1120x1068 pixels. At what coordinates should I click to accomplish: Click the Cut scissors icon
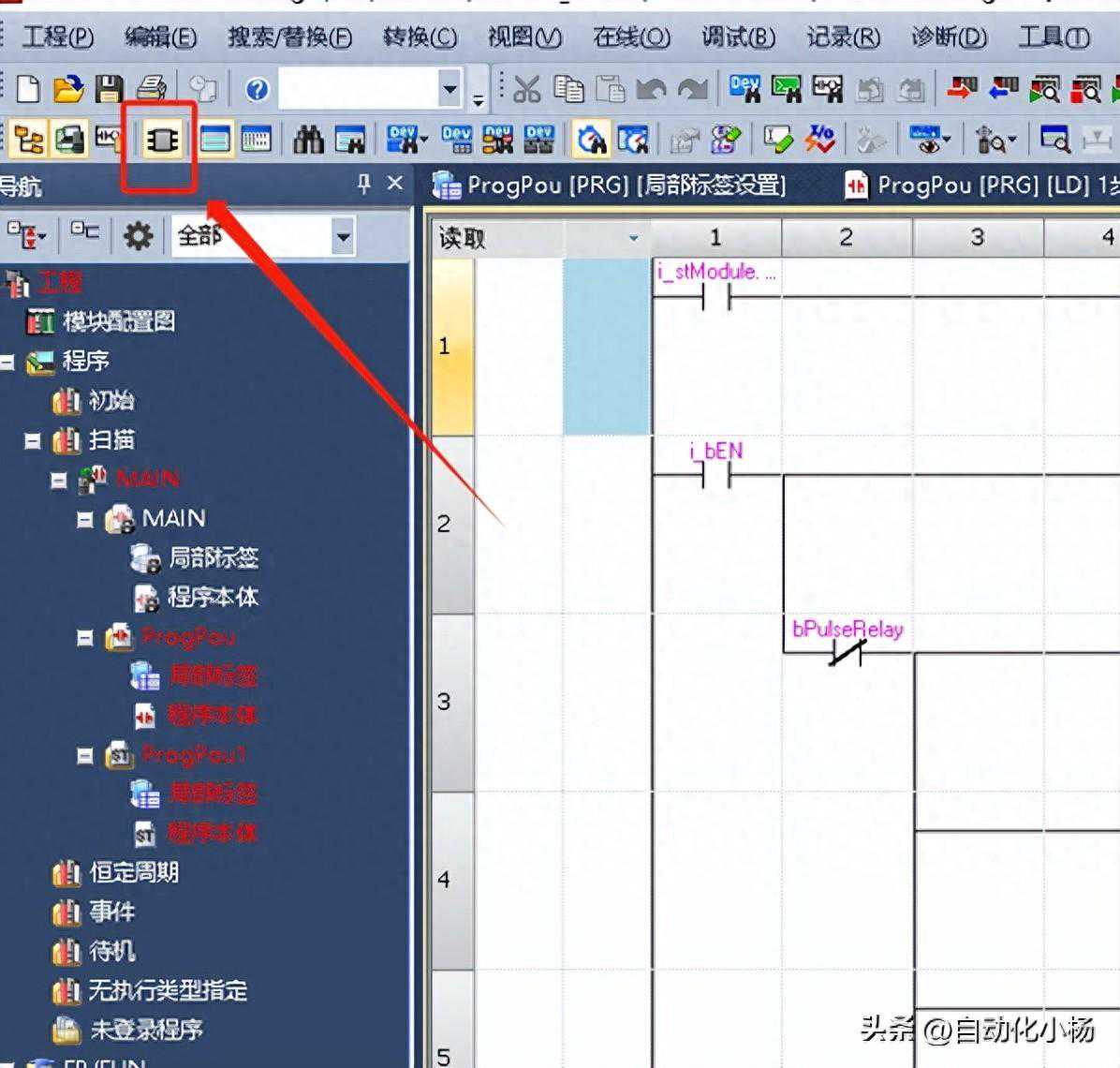(526, 89)
